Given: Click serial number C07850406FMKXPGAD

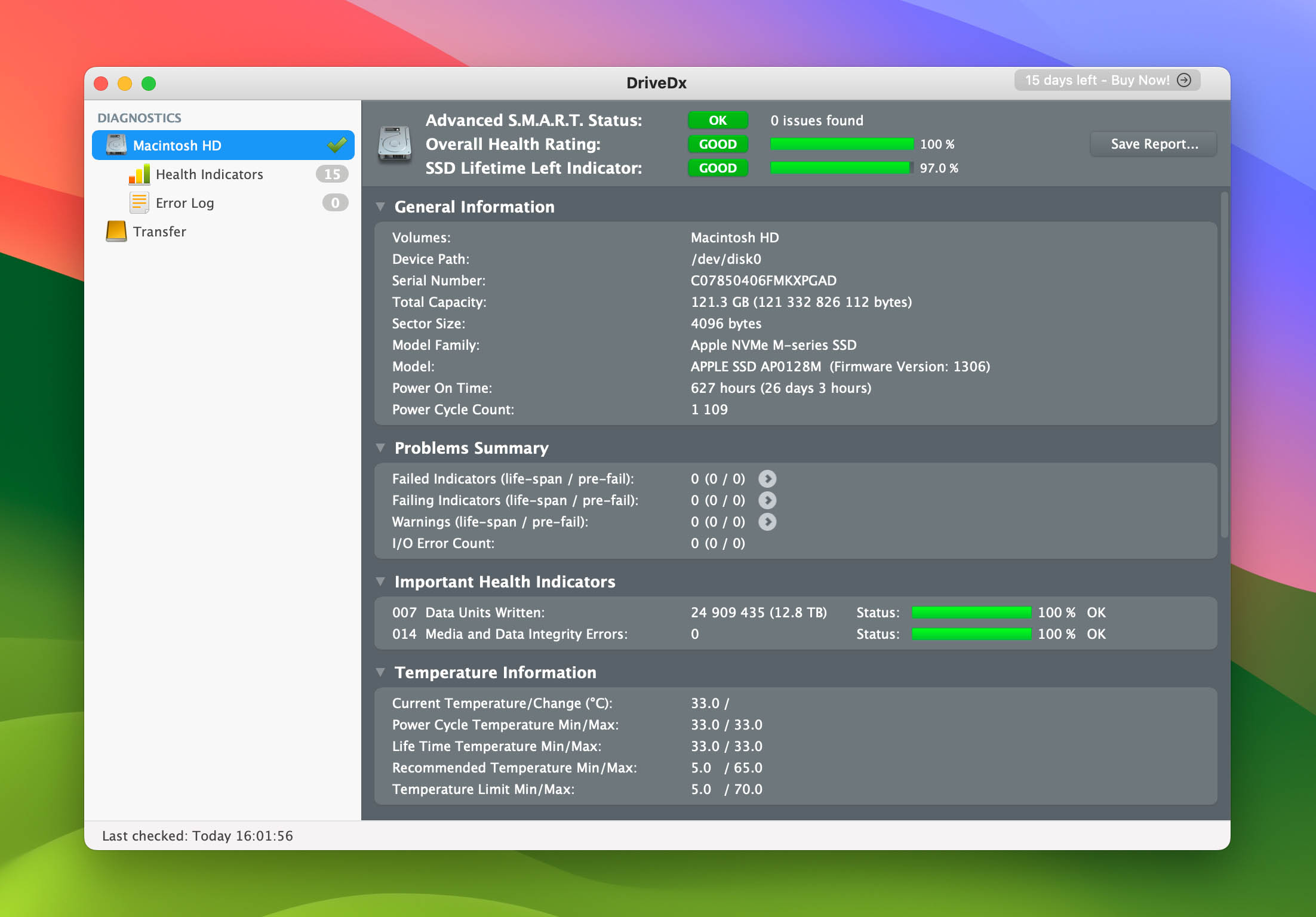Looking at the screenshot, I should click(x=763, y=281).
